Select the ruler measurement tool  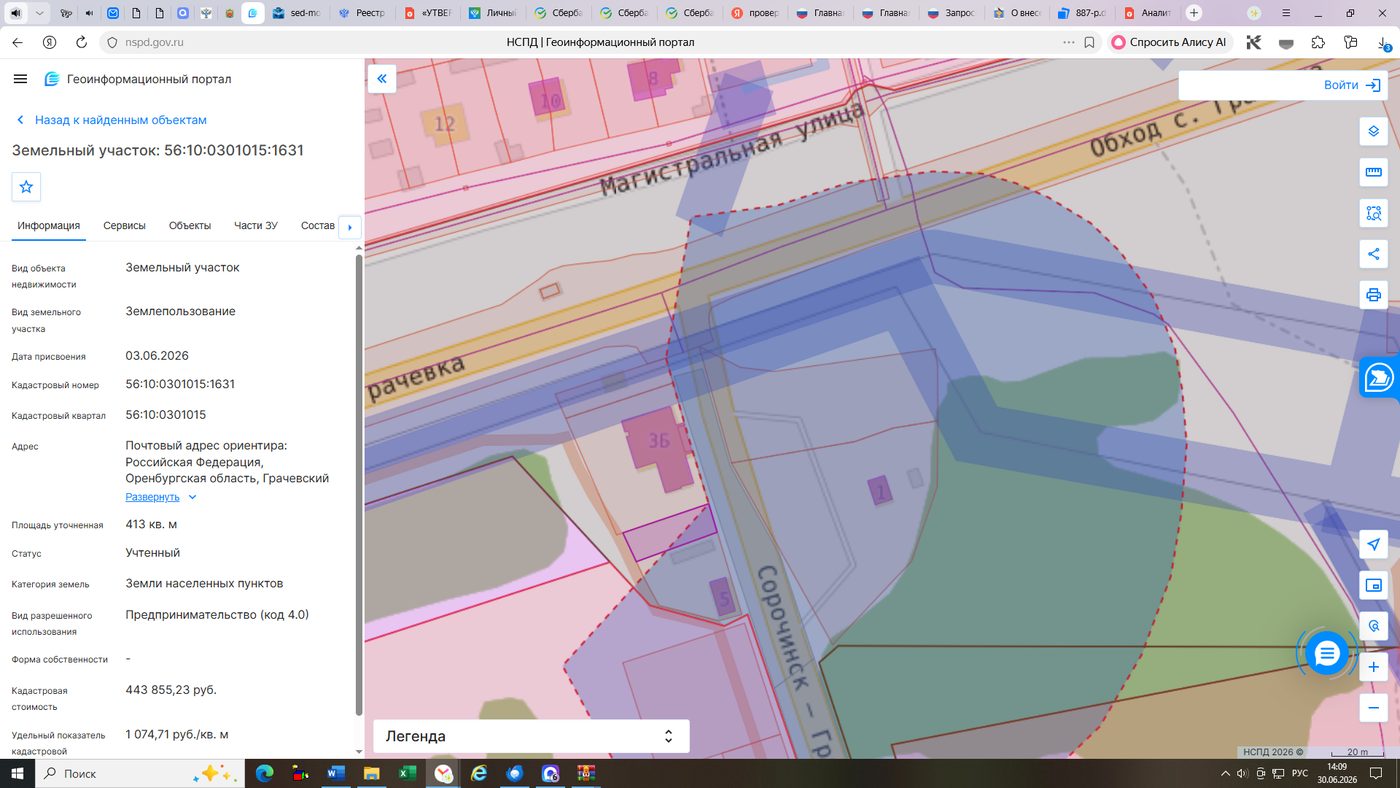[1374, 172]
